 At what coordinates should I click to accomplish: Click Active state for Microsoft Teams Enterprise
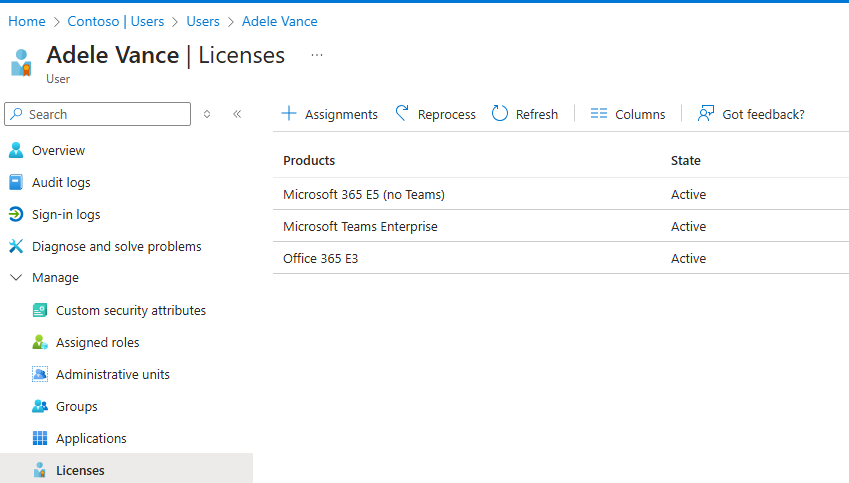point(688,226)
